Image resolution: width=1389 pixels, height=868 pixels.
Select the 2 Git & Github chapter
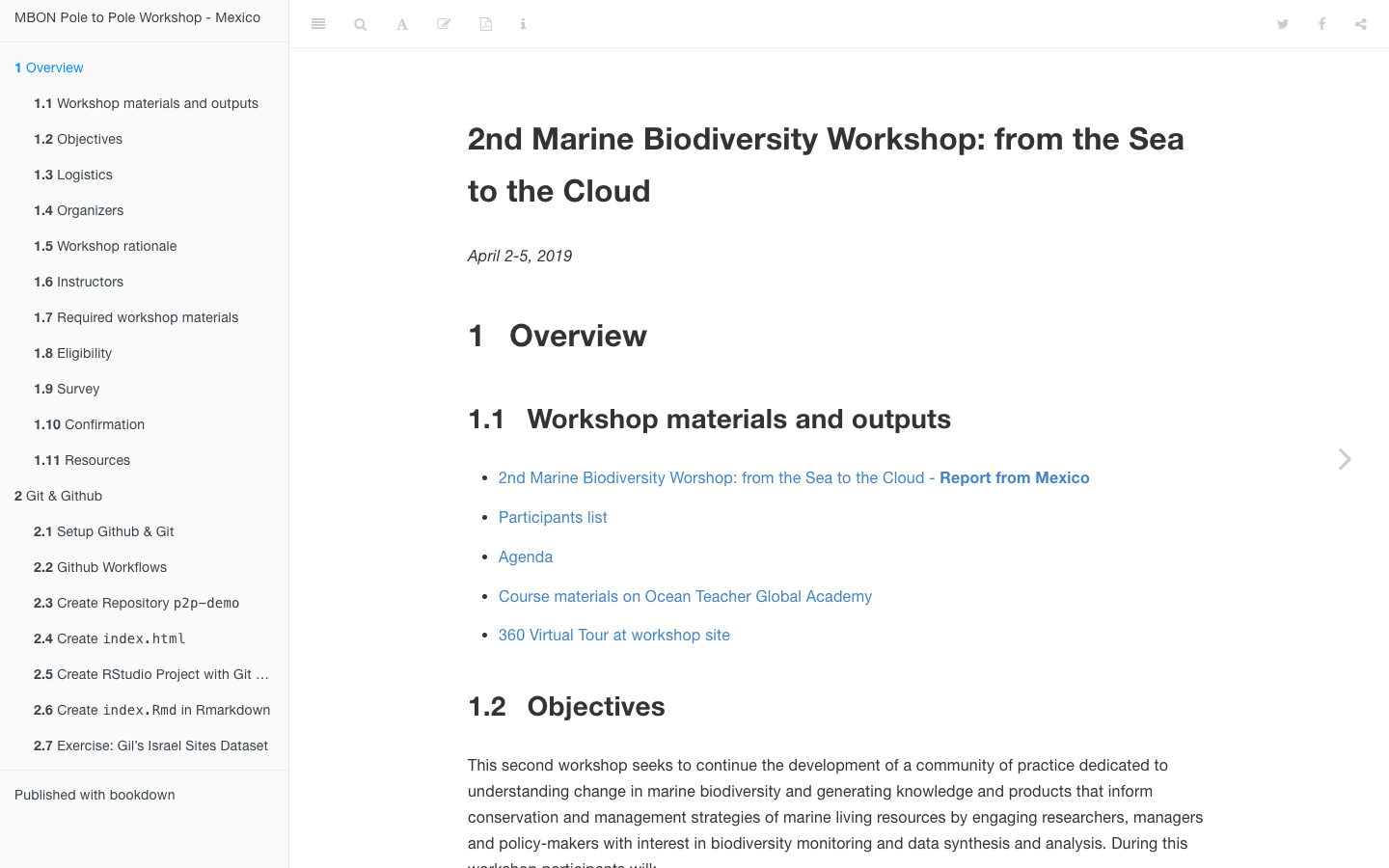point(59,496)
